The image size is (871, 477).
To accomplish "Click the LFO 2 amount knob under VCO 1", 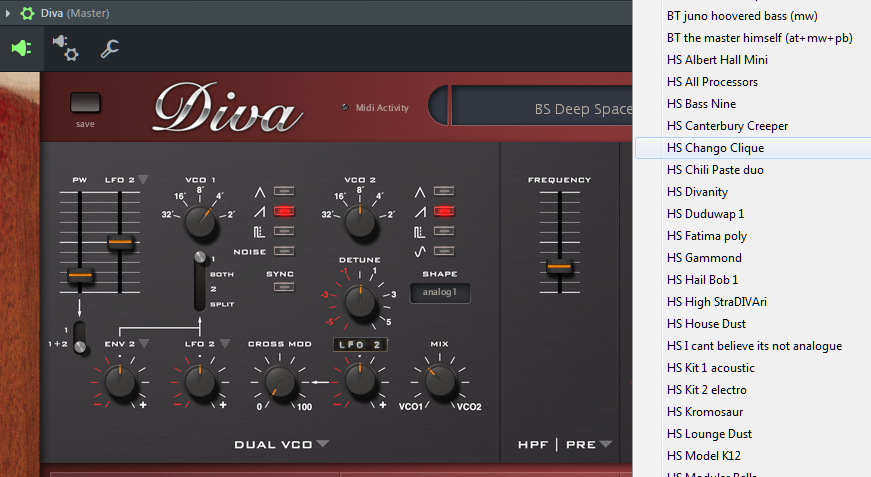I will [200, 382].
